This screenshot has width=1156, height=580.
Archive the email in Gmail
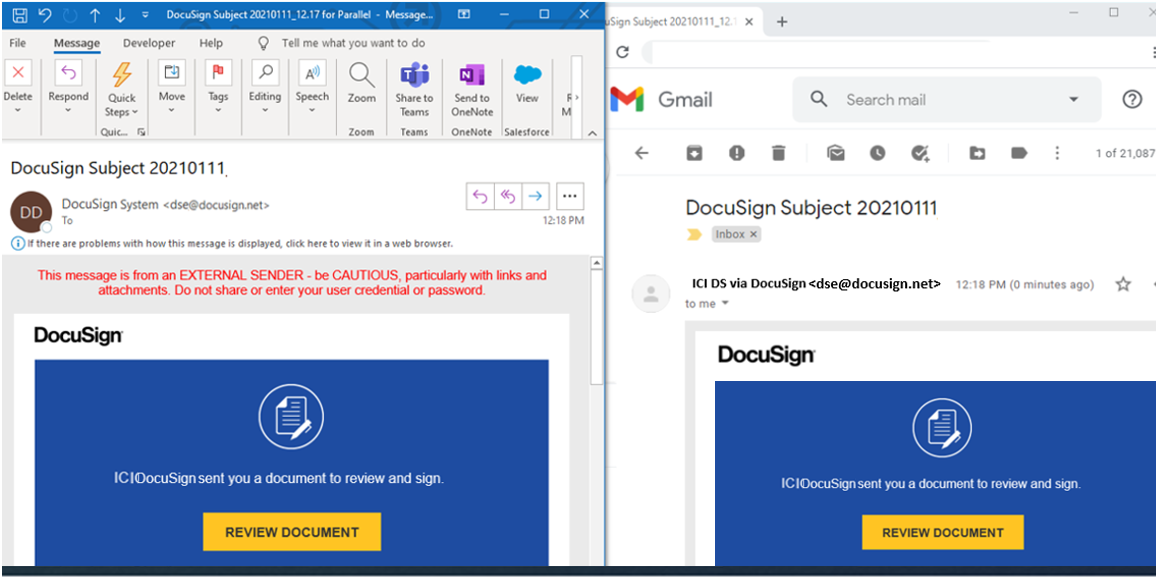[694, 153]
